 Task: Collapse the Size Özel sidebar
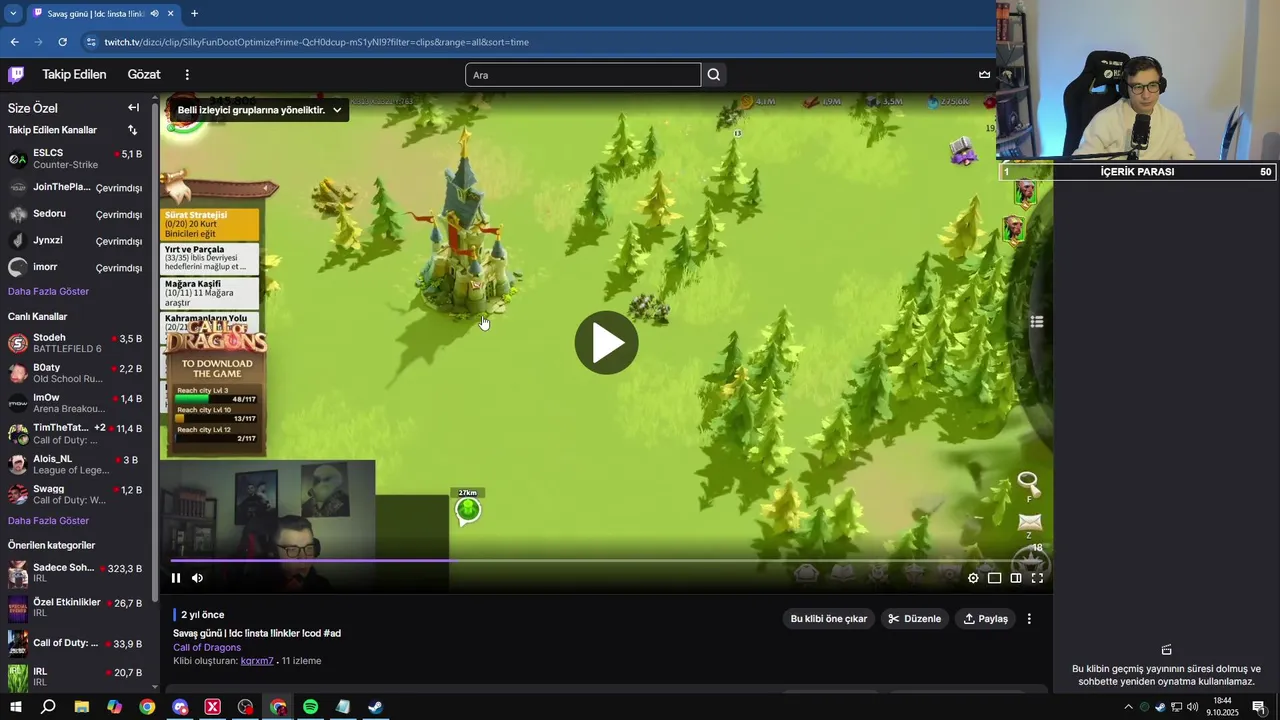(x=133, y=108)
